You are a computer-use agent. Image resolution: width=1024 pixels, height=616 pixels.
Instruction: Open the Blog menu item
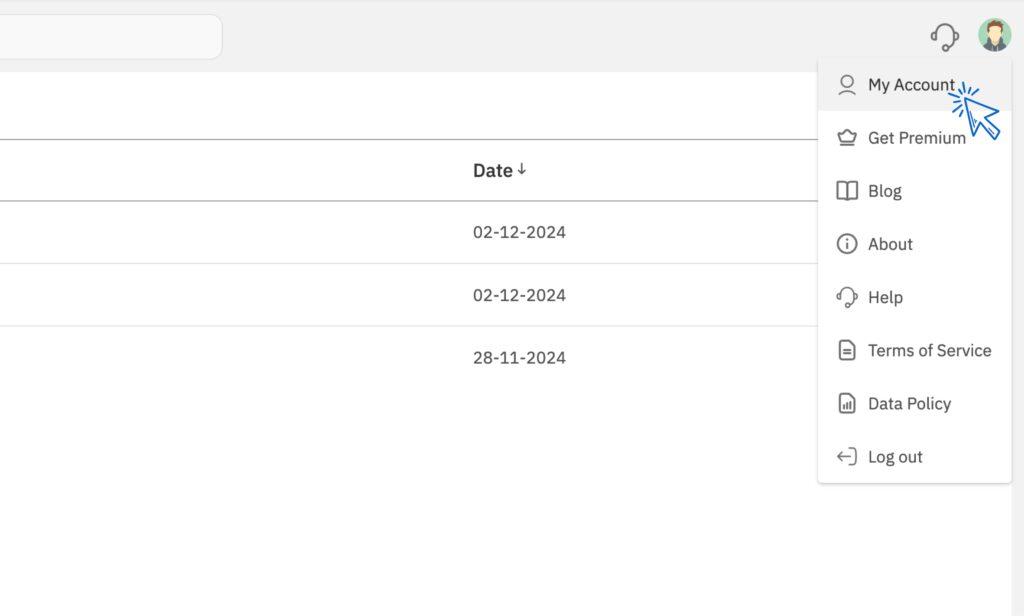(884, 191)
